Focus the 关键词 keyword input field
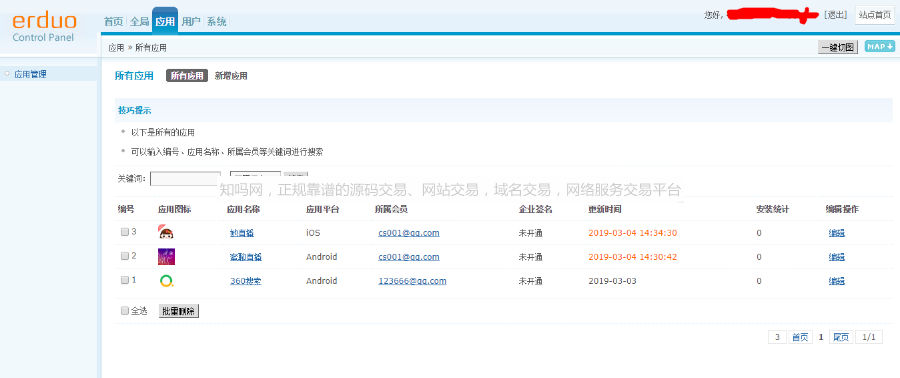This screenshot has height=378, width=900. tap(185, 178)
